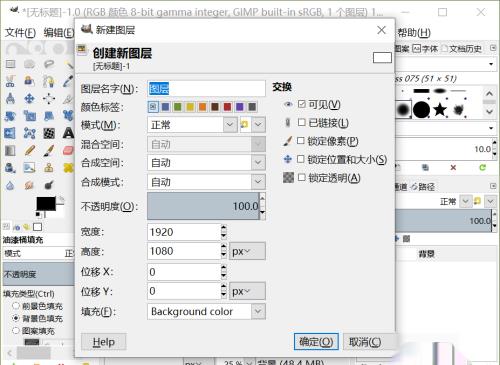
Task: Select the Paths tool
Action: click(x=49, y=81)
